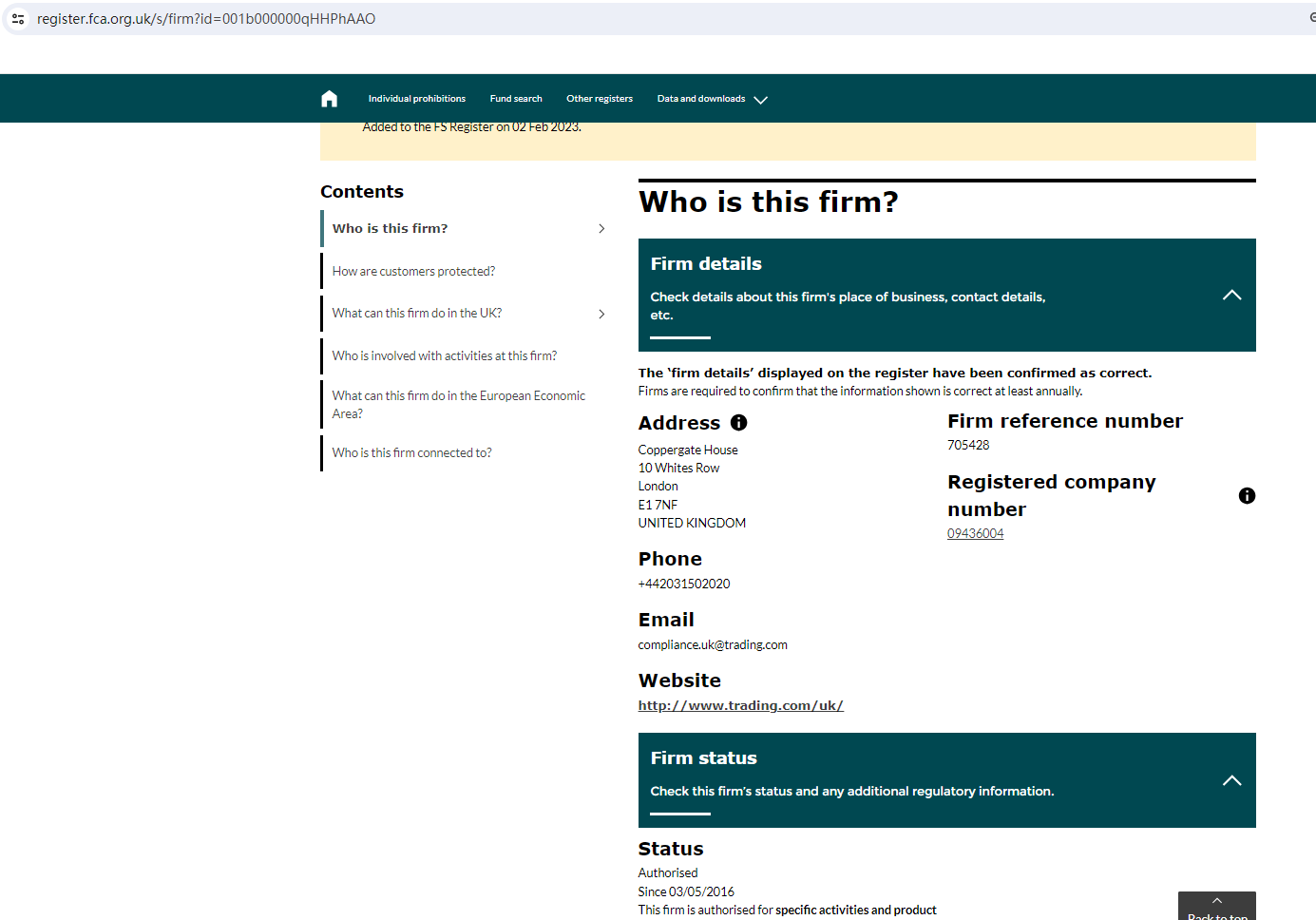Click the Back to top button
This screenshot has width=1316, height=920.
[1216, 908]
